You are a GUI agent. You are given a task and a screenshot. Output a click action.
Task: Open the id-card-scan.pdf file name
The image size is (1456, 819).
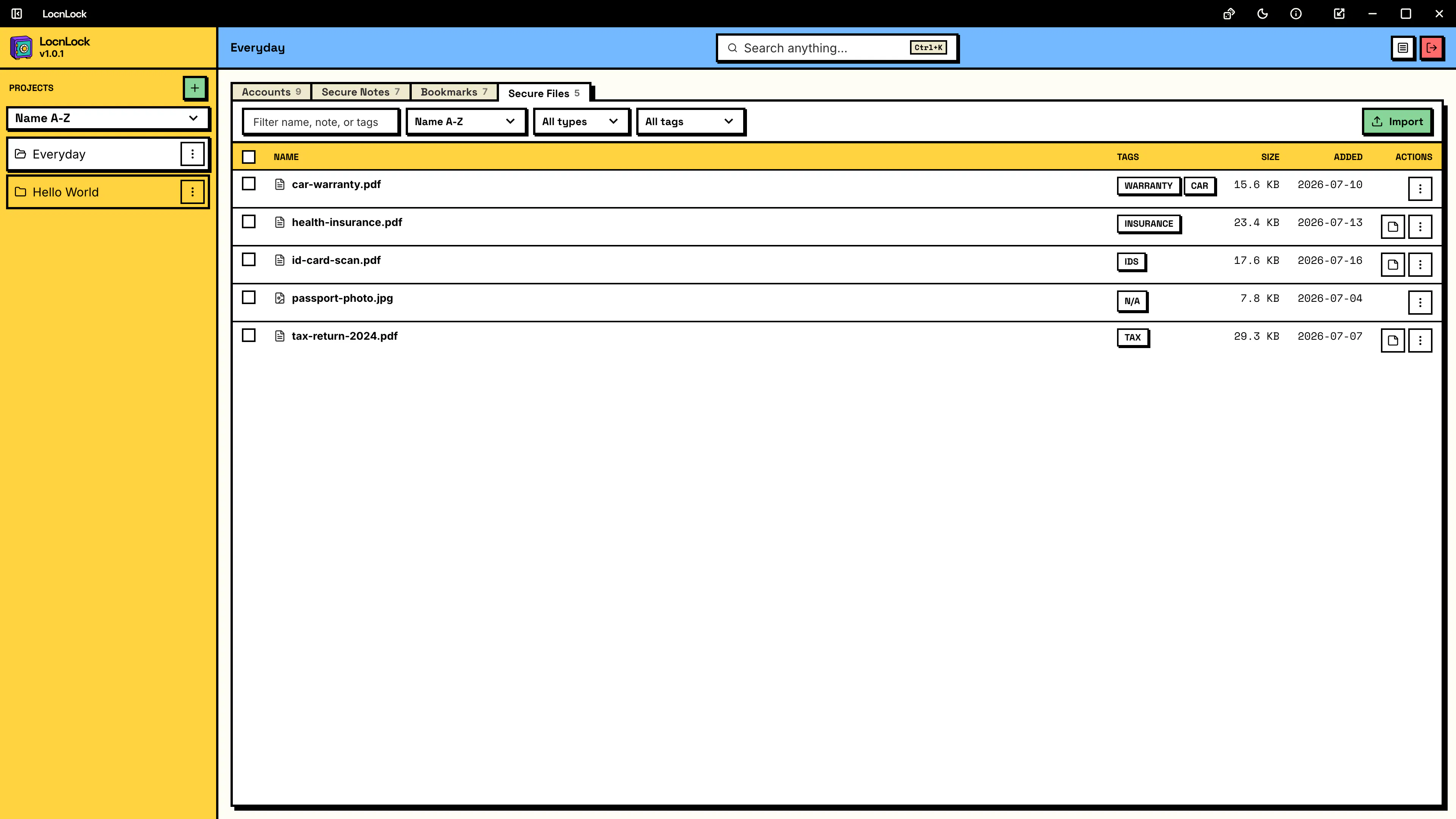point(336,260)
